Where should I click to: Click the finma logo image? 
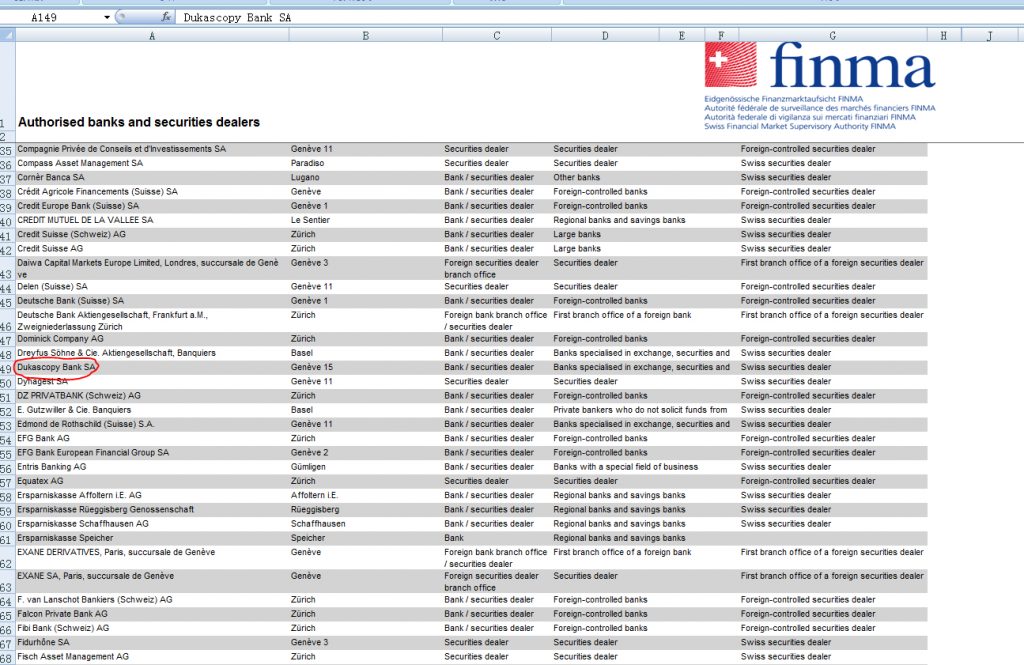[x=820, y=86]
